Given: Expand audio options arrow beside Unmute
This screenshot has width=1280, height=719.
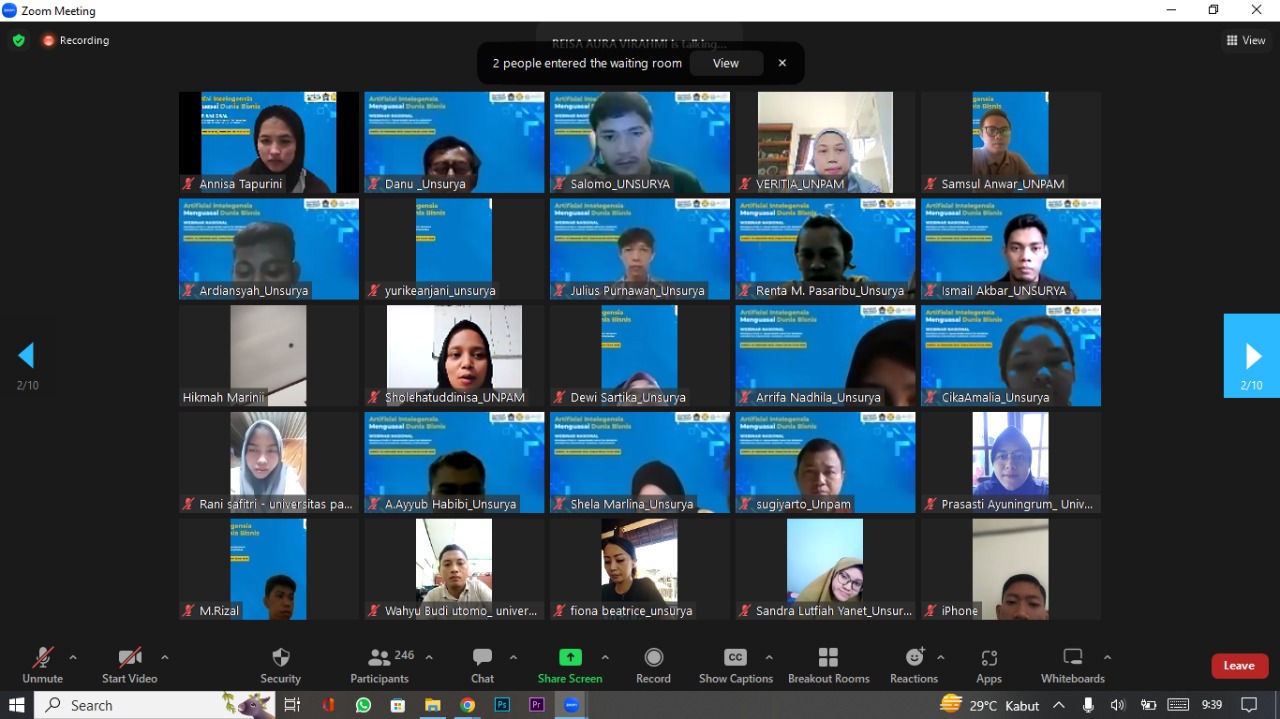Looking at the screenshot, I should [73, 657].
